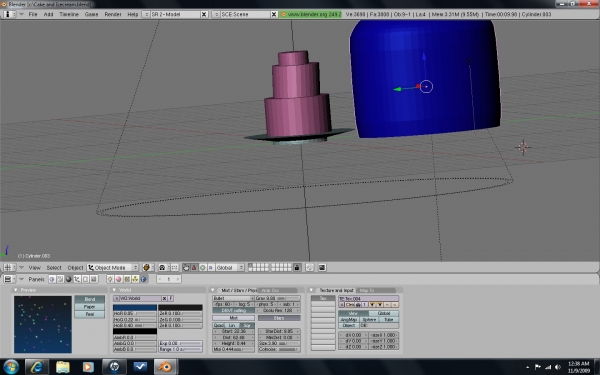Image resolution: width=600 pixels, height=375 pixels.
Task: Open the Object Mode dropdown
Action: [x=112, y=267]
